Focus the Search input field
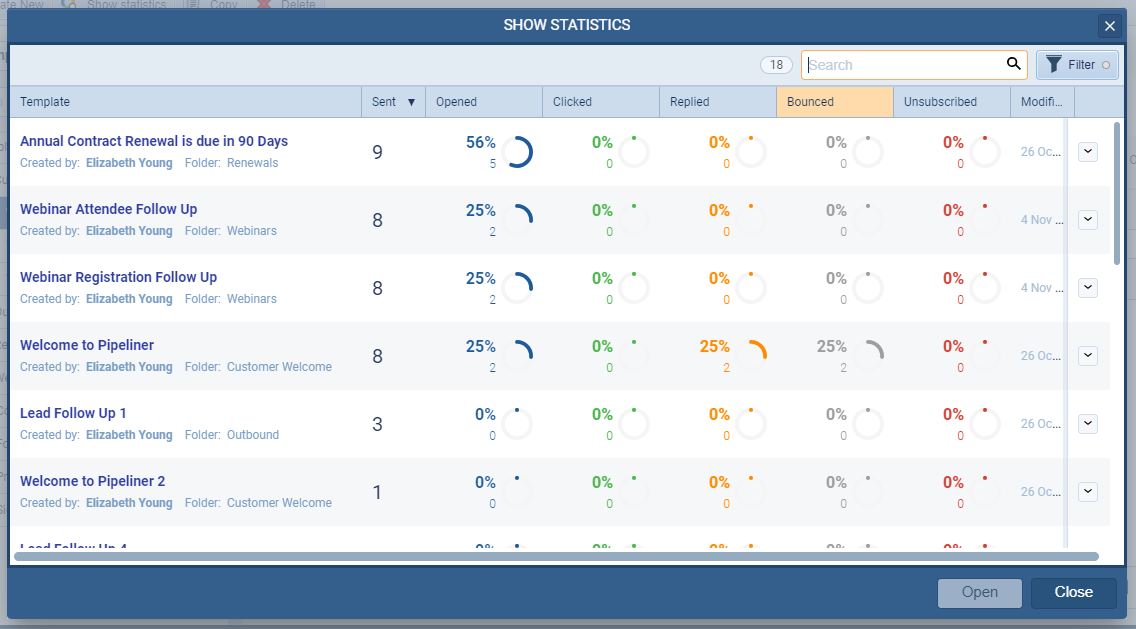This screenshot has height=629, width=1136. pyautogui.click(x=902, y=65)
